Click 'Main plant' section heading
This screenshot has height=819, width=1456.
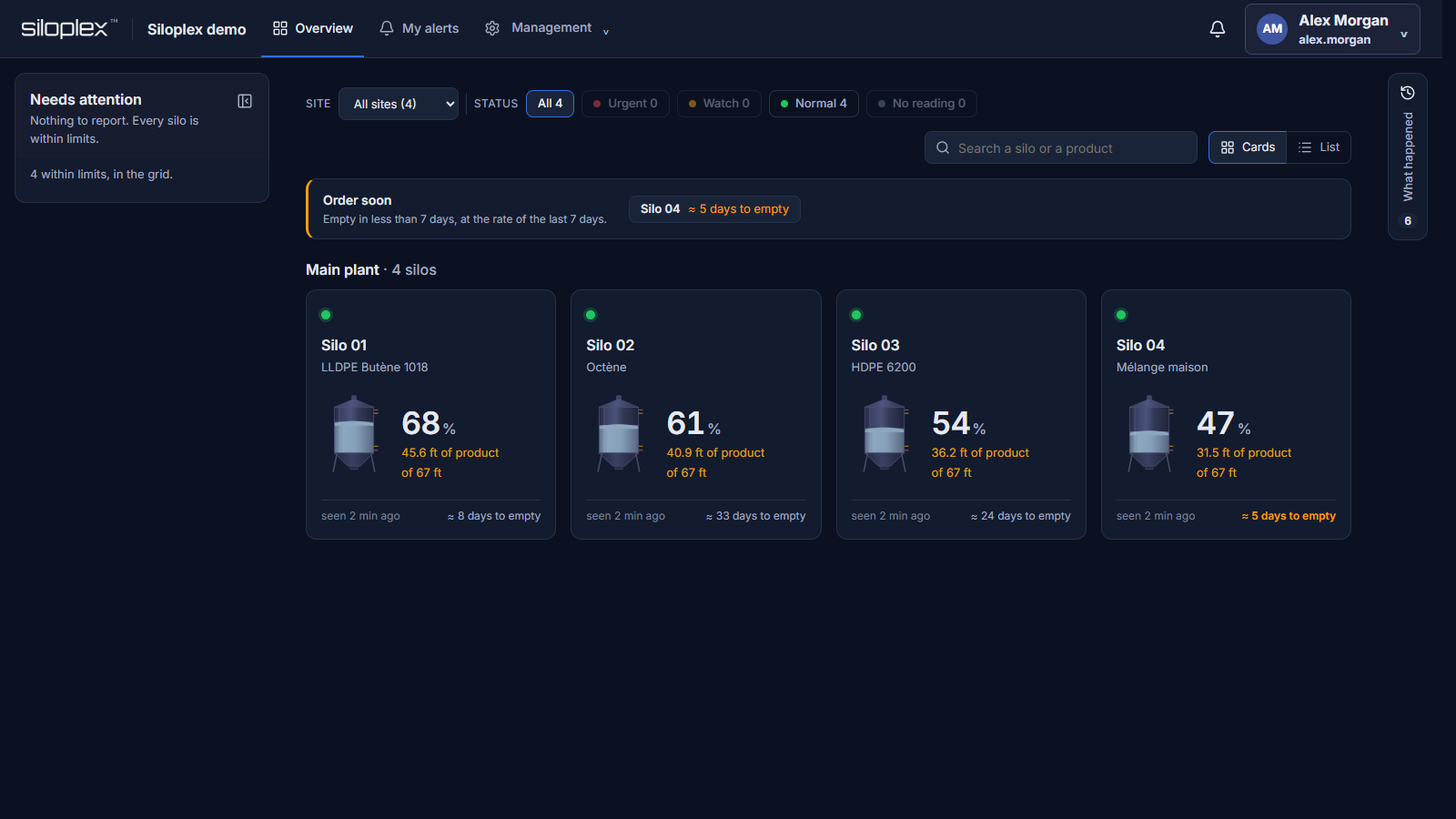pyautogui.click(x=342, y=269)
